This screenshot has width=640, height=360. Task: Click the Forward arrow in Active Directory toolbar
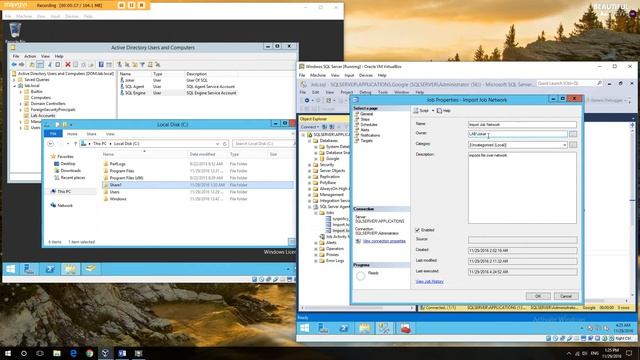[22, 64]
